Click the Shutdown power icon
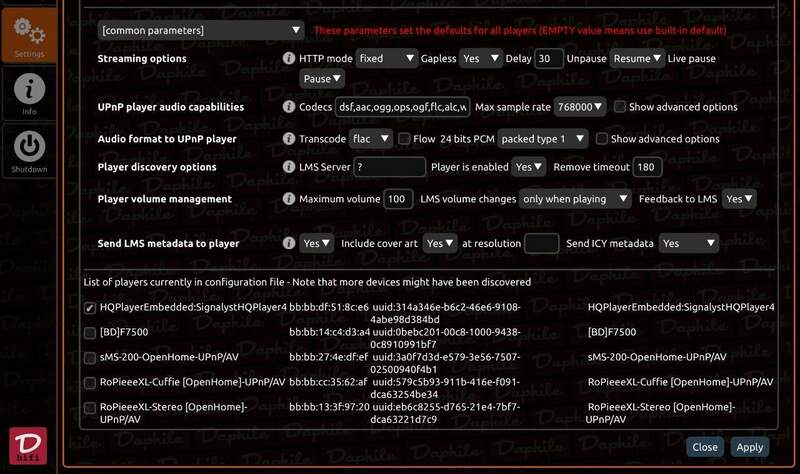 [x=29, y=150]
